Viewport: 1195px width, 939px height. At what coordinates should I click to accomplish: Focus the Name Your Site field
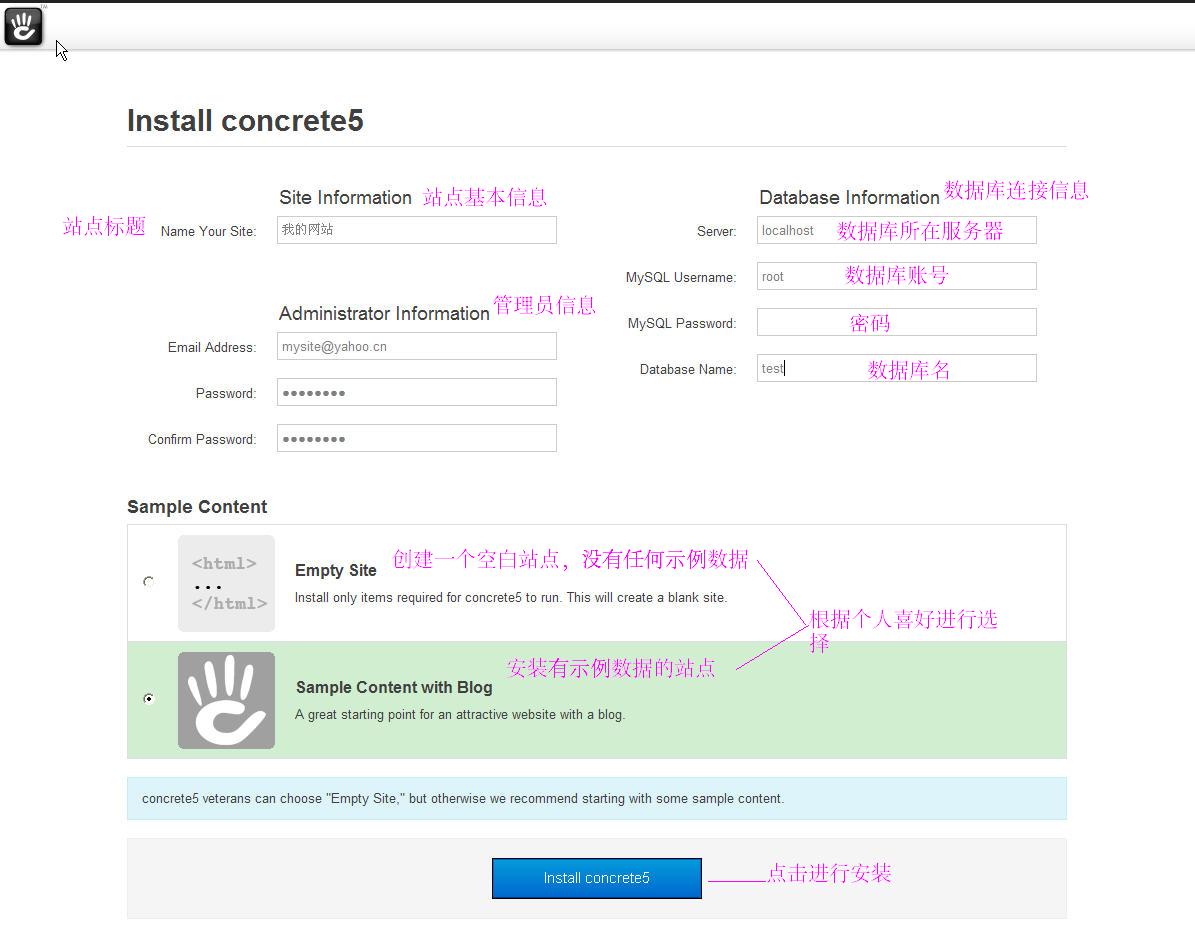point(417,230)
